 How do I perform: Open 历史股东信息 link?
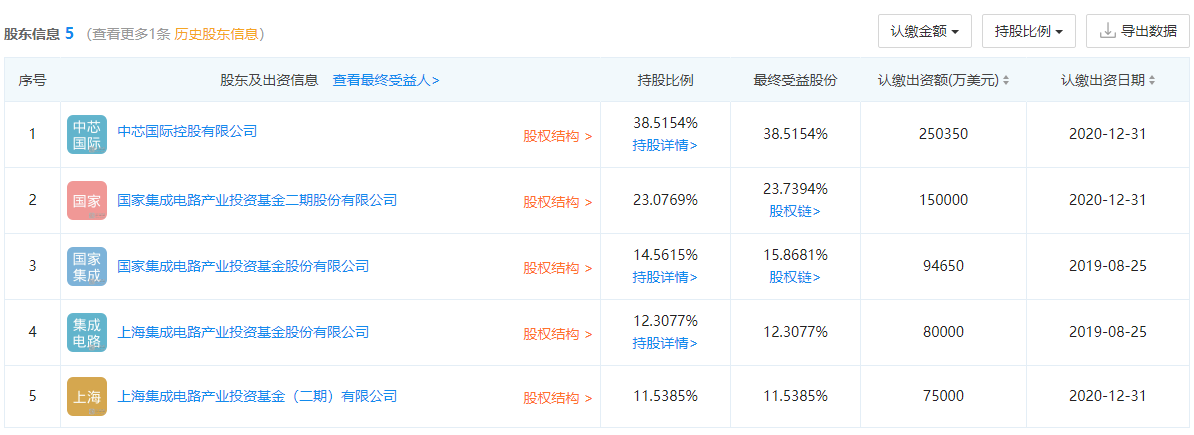click(x=216, y=33)
